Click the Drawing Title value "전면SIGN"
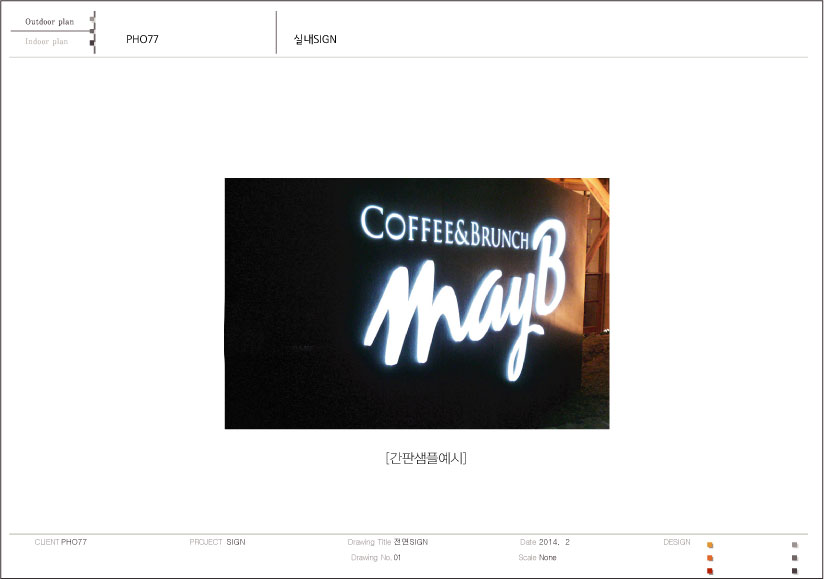Screen dimensions: 824x579 tap(411, 542)
